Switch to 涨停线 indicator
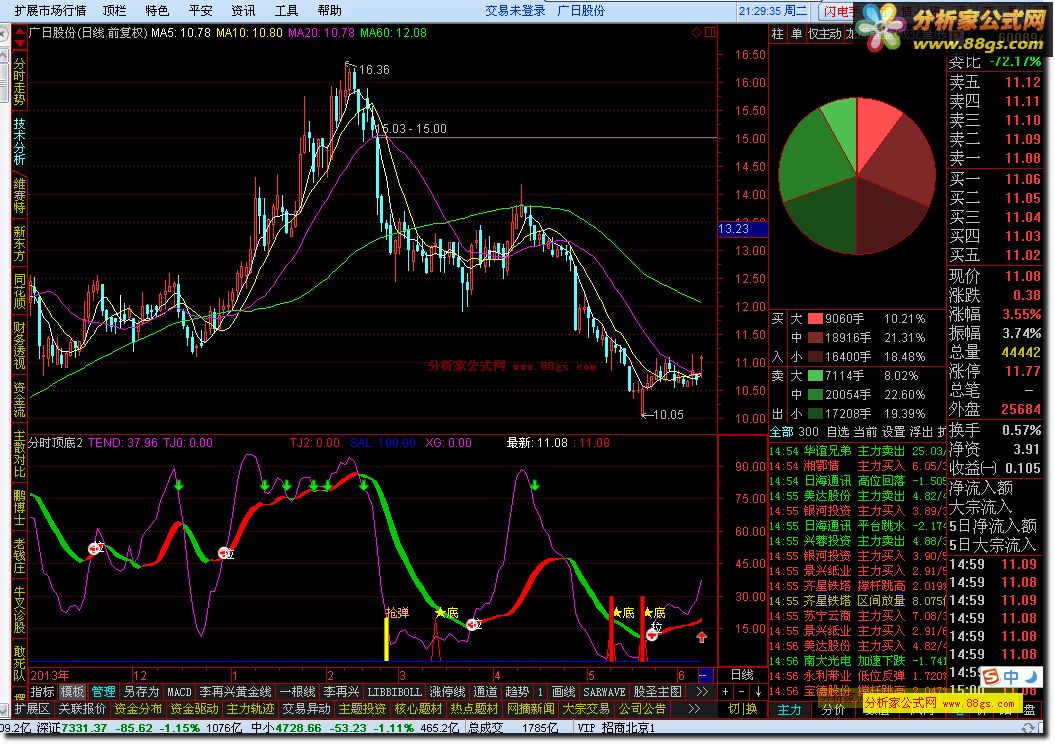This screenshot has width=1055, height=744. tap(447, 692)
